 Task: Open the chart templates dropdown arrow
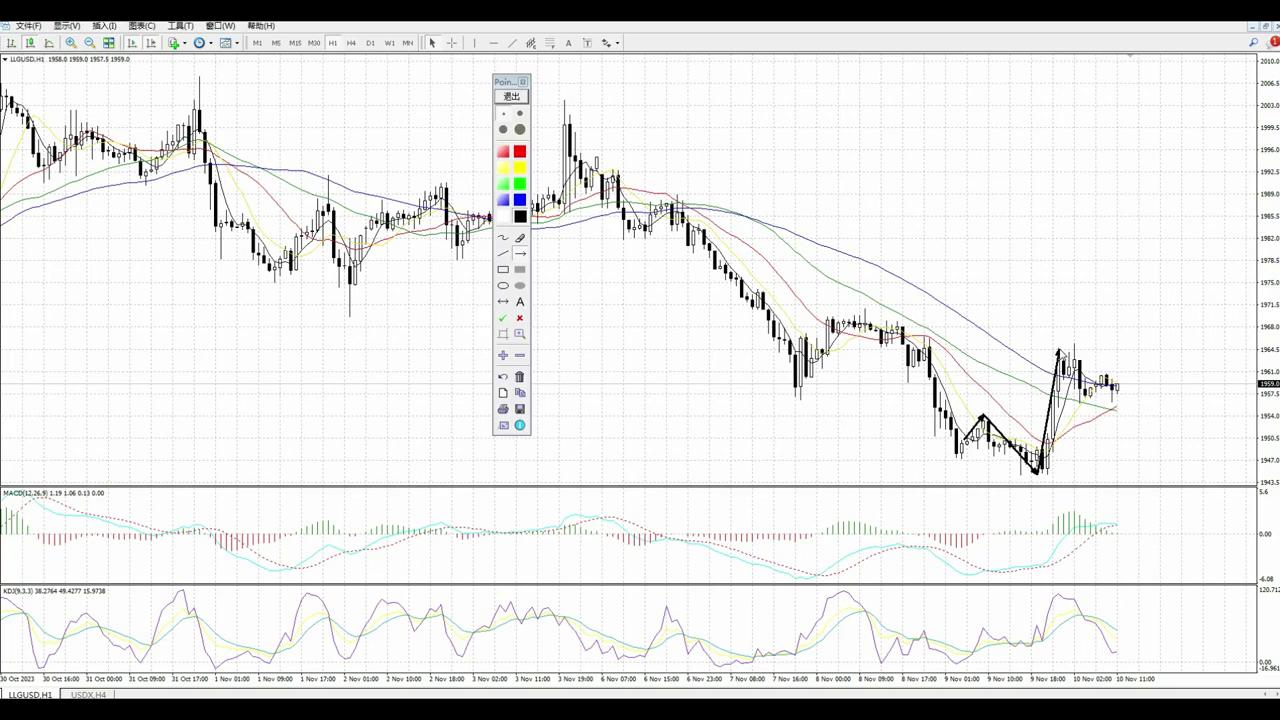237,43
